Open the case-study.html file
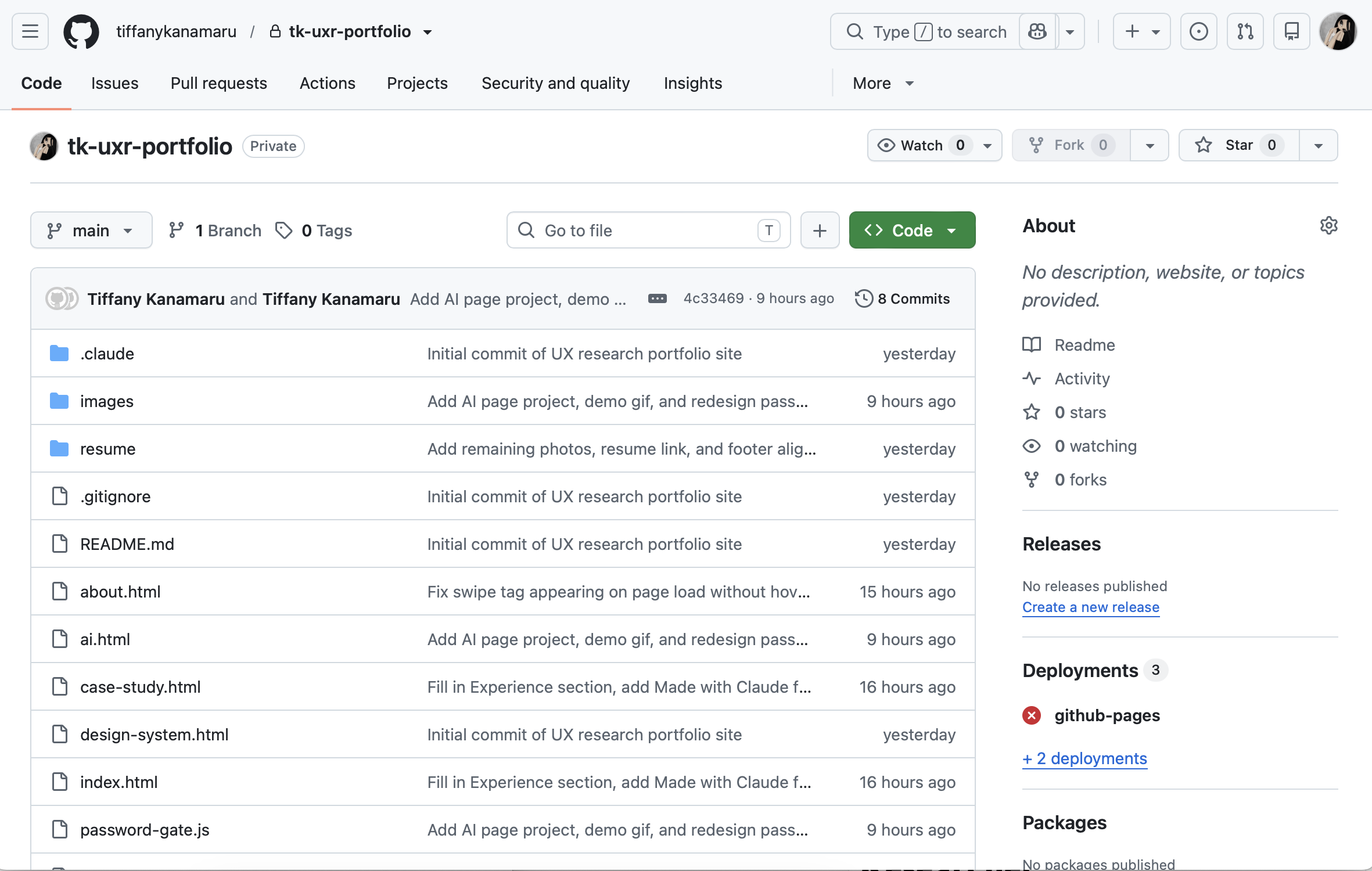This screenshot has height=871, width=1372. click(141, 687)
